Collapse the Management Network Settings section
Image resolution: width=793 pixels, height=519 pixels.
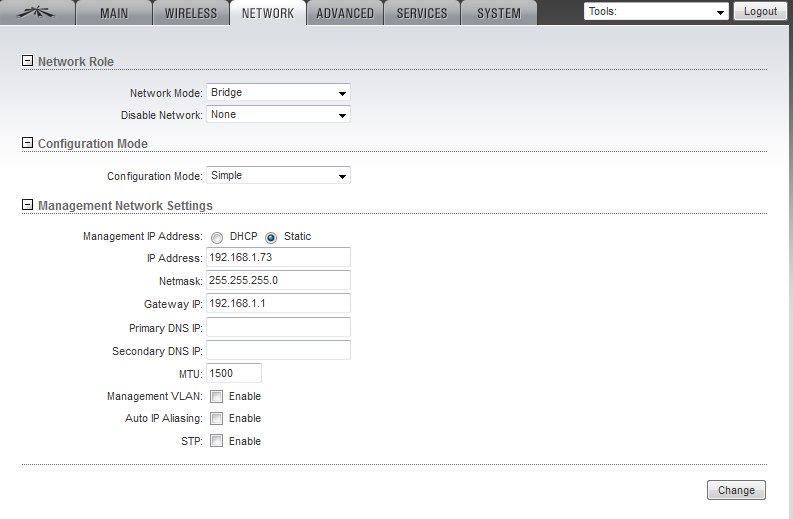point(27,205)
